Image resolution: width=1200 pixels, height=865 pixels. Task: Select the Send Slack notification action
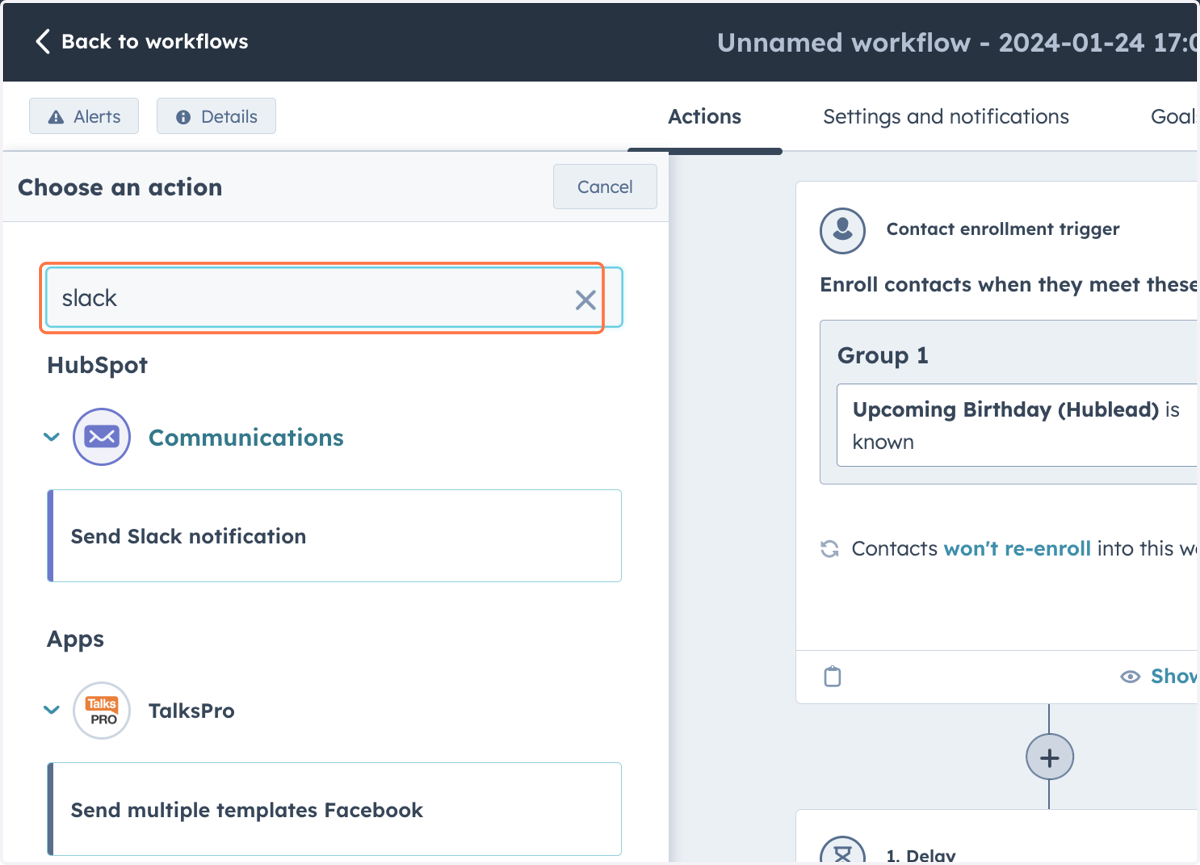click(x=335, y=536)
